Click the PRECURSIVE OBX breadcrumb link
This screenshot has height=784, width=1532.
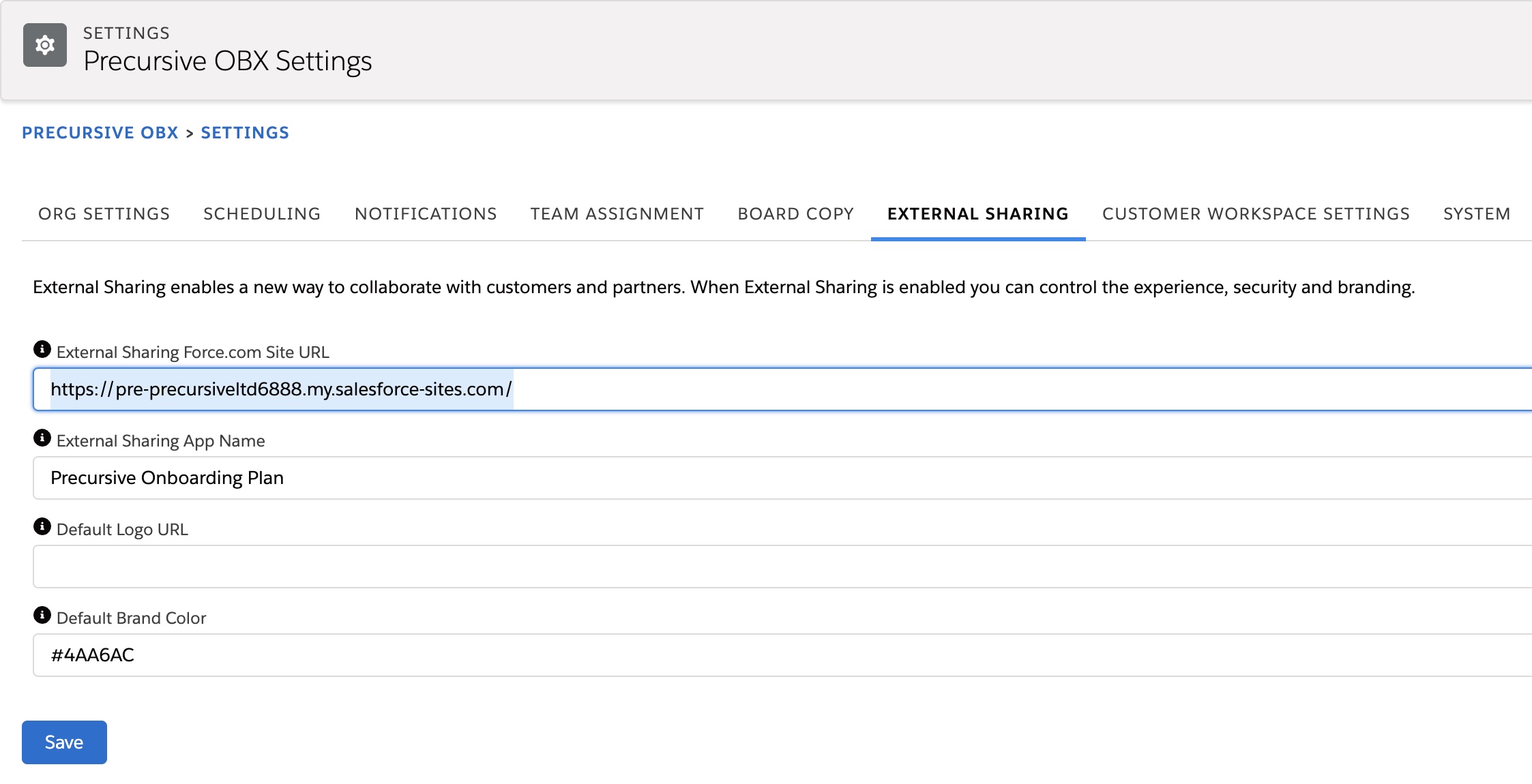(x=100, y=132)
